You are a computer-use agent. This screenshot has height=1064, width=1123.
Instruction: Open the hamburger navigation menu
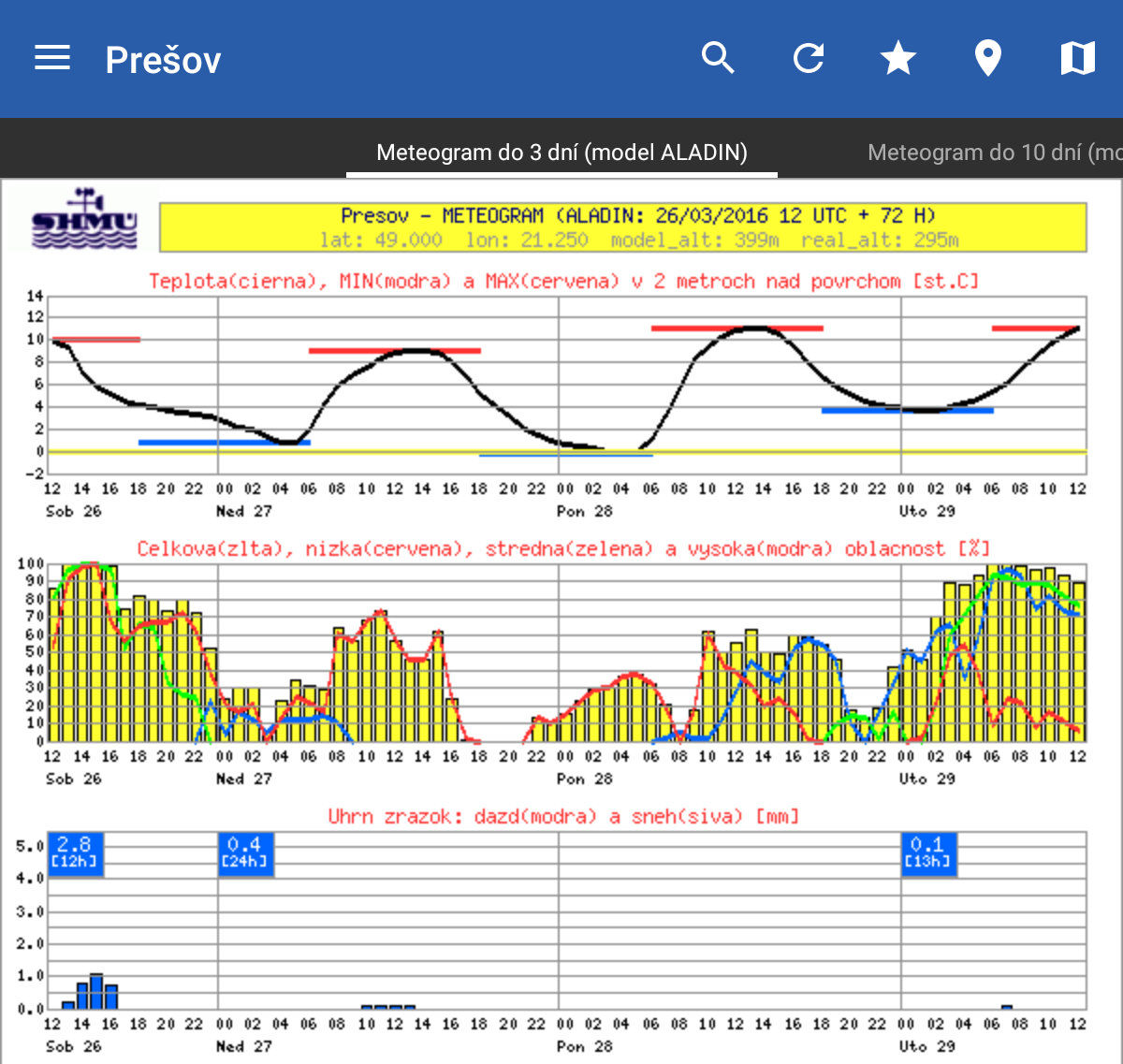point(52,59)
